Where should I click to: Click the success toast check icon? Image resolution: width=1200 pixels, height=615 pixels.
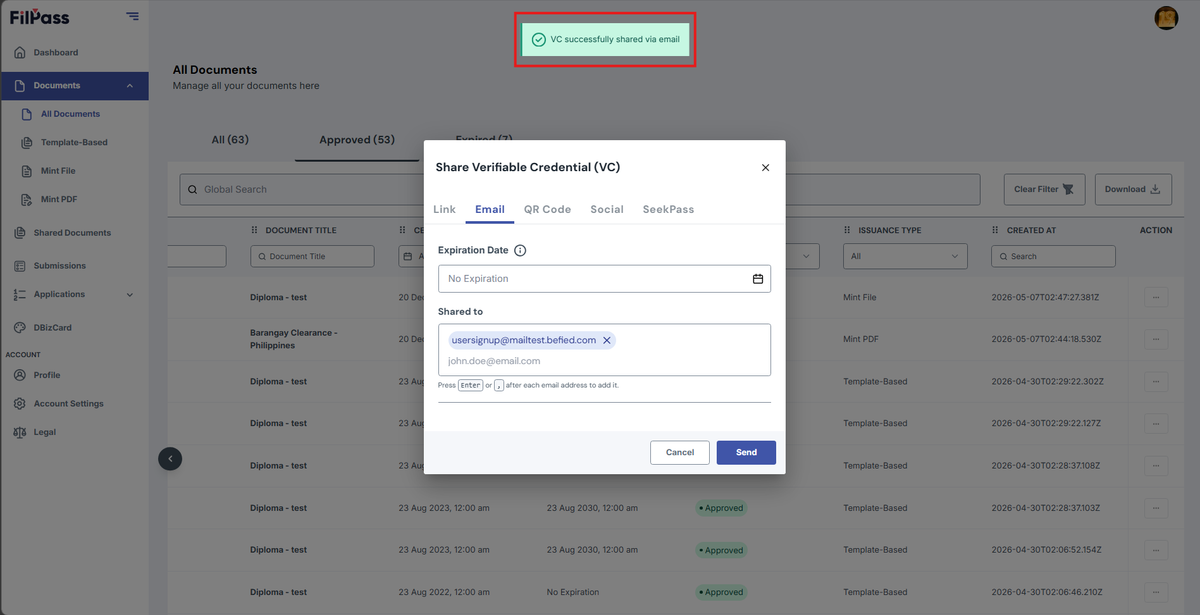tap(538, 39)
